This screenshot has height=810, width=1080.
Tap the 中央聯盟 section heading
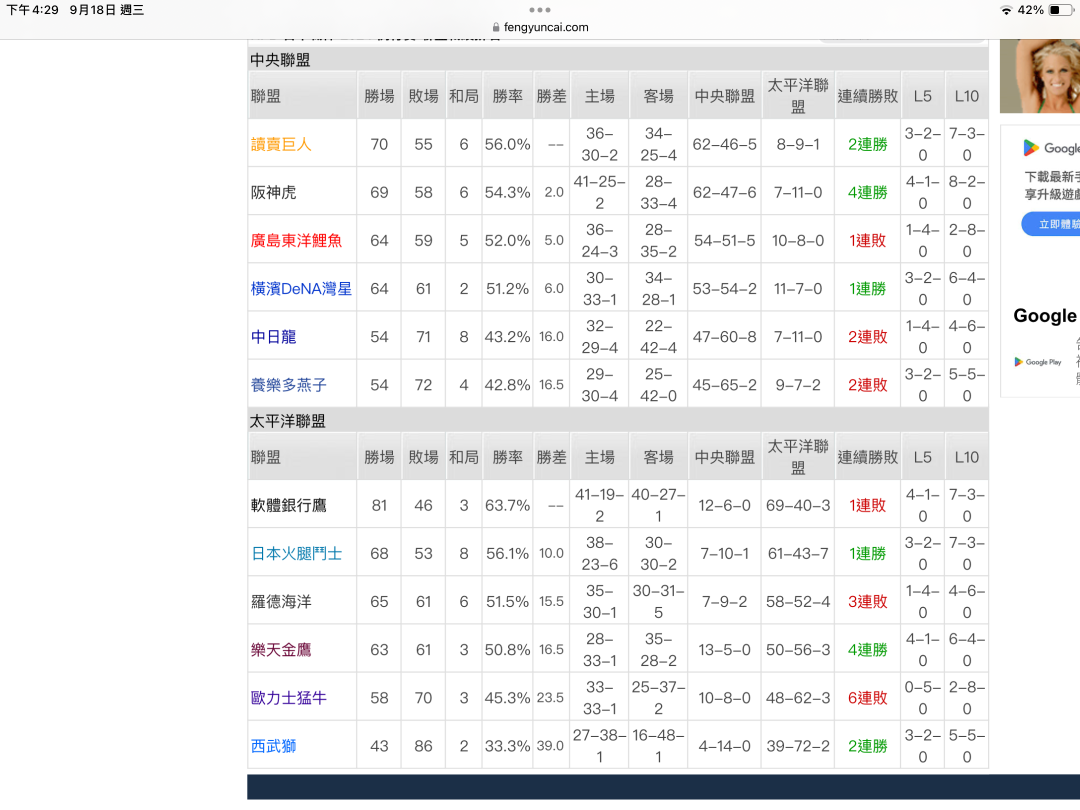[280, 60]
